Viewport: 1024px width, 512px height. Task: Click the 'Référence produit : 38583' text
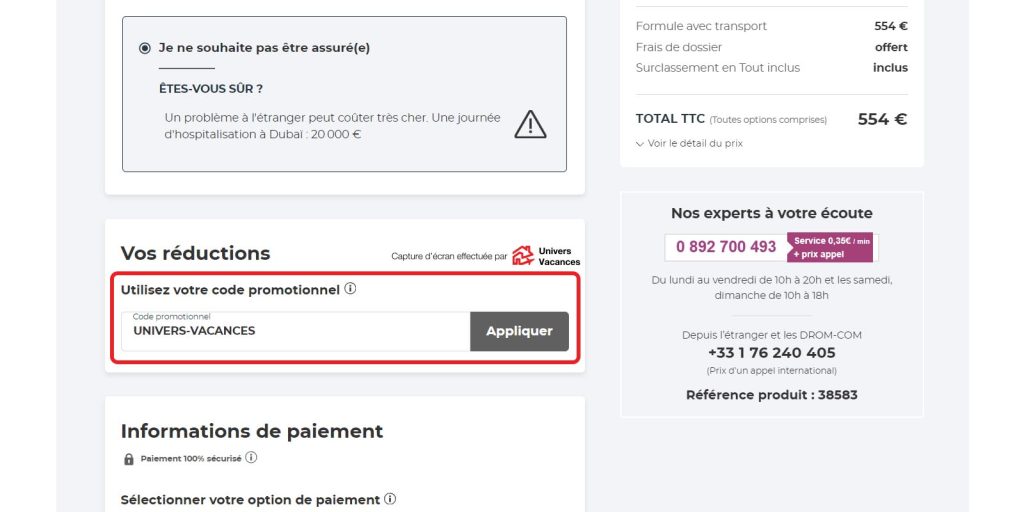click(771, 395)
